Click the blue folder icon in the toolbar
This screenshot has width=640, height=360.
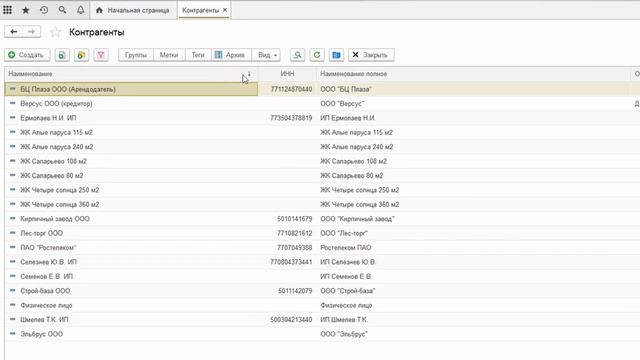pyautogui.click(x=336, y=55)
